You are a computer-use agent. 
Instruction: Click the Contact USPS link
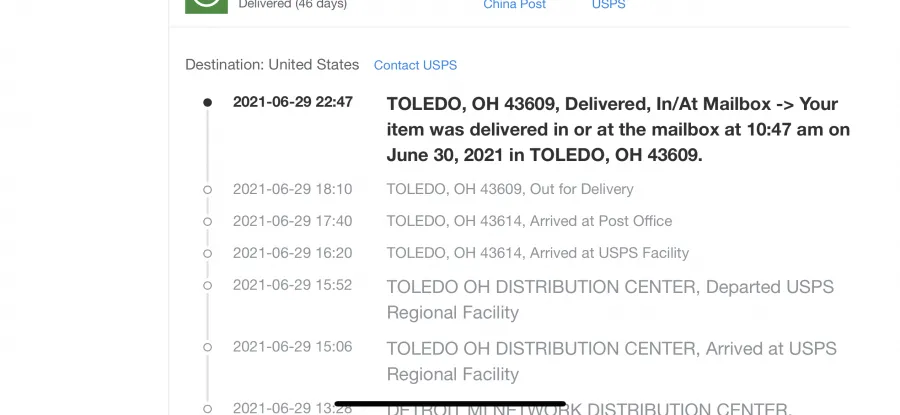[x=415, y=65]
